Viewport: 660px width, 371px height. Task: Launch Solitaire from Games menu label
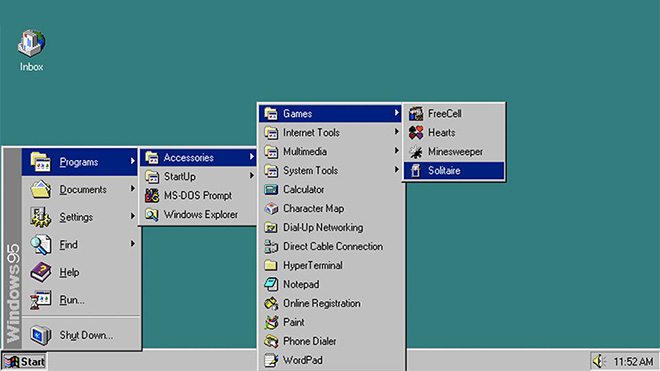[444, 171]
